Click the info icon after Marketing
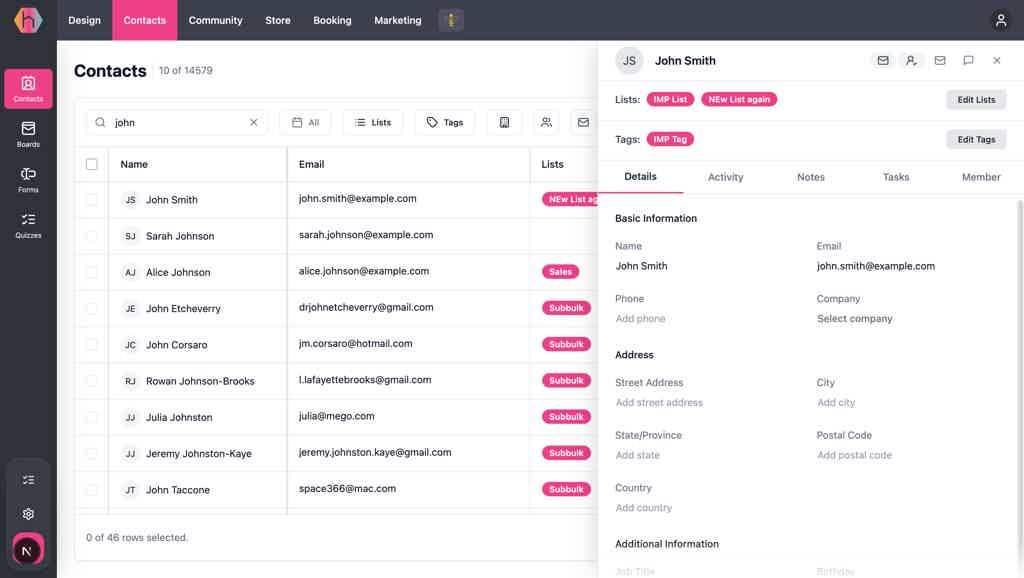The width and height of the screenshot is (1024, 578). [x=451, y=20]
